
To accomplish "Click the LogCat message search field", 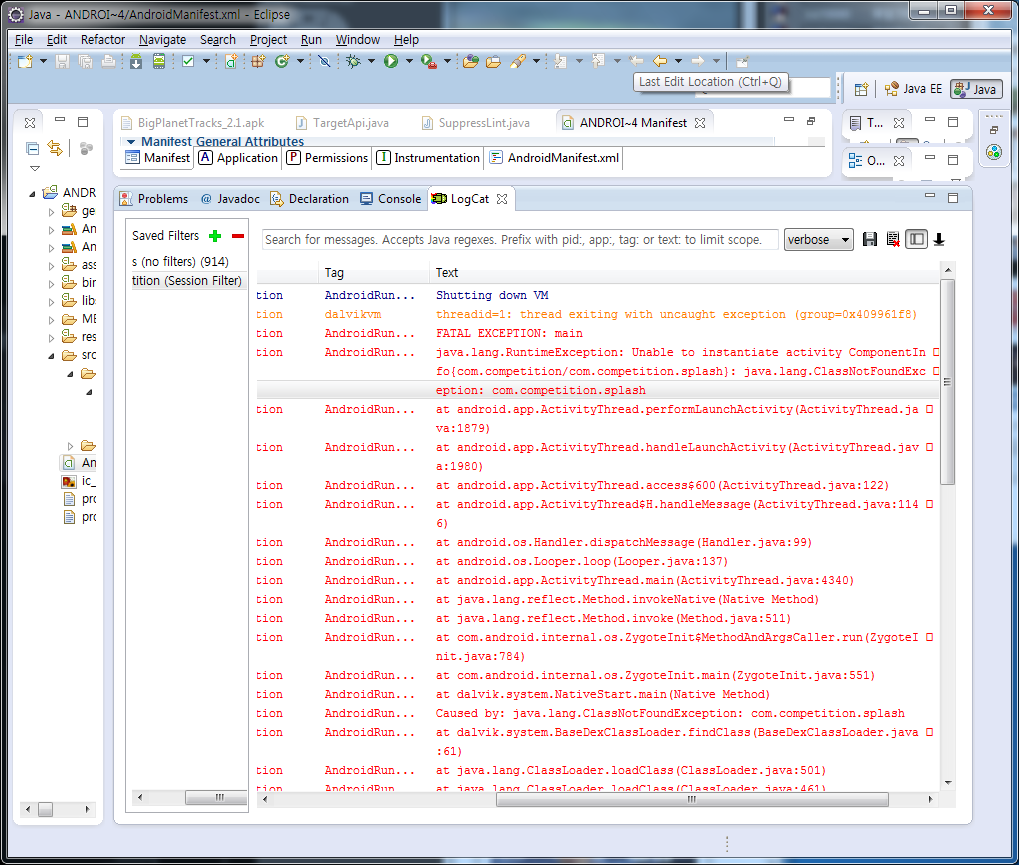I will coord(520,240).
